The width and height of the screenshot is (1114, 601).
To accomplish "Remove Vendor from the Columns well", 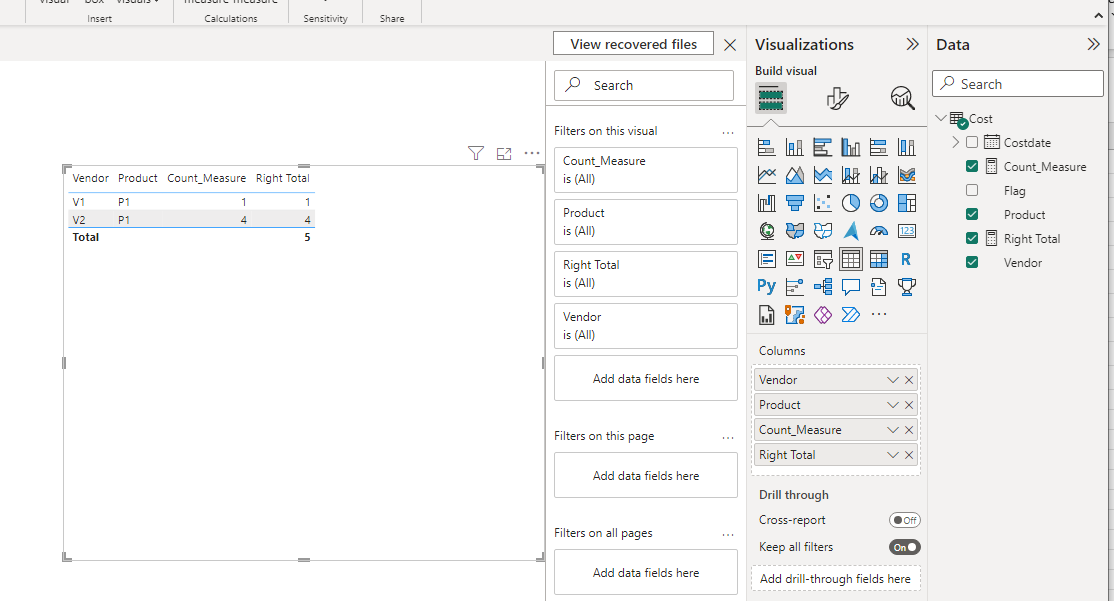I will point(909,380).
